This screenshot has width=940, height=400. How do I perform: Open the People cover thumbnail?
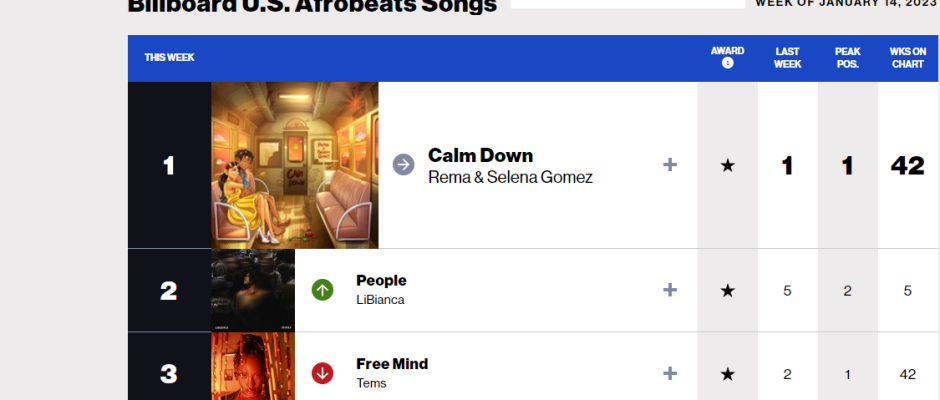[253, 290]
